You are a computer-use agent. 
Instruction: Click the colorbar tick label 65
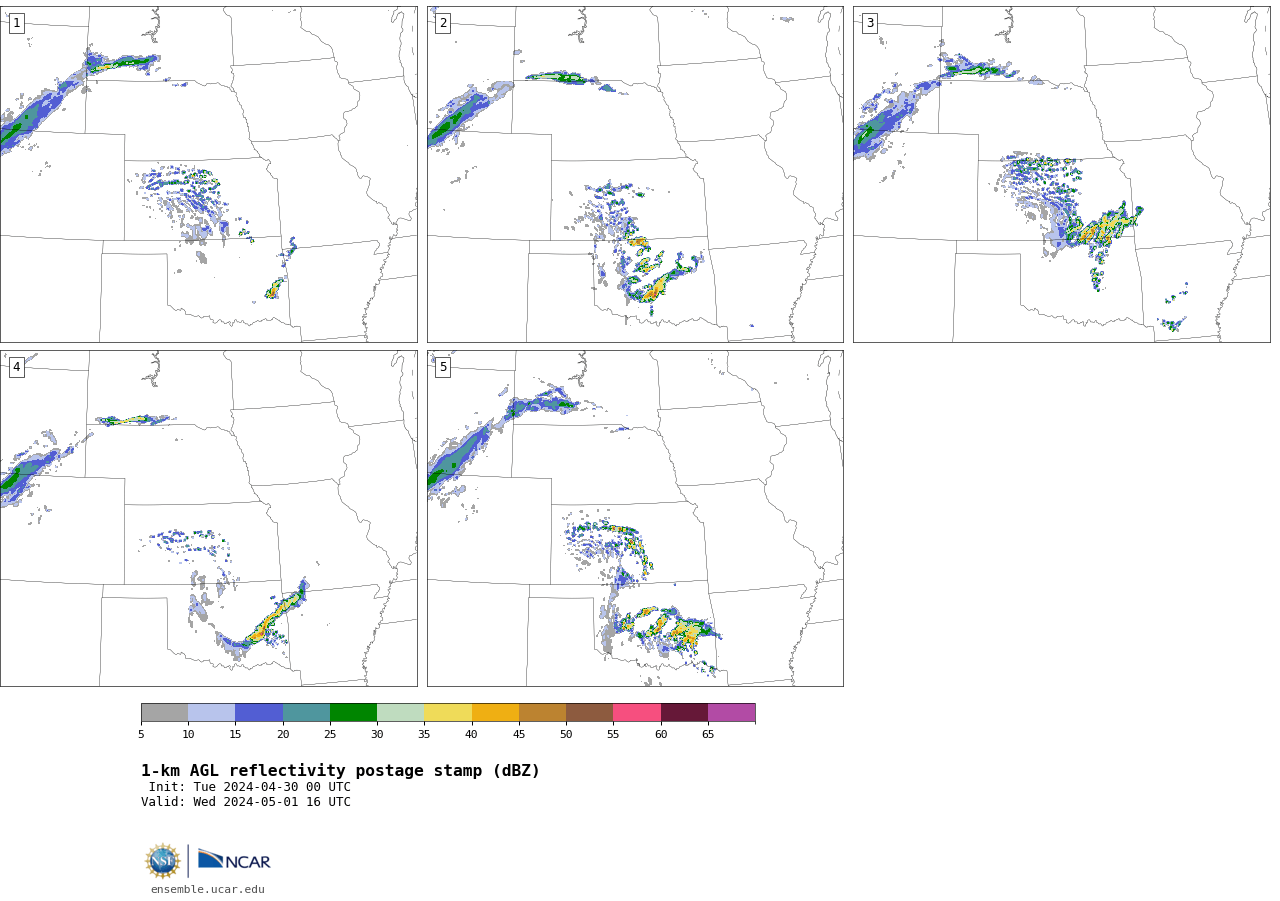(708, 734)
